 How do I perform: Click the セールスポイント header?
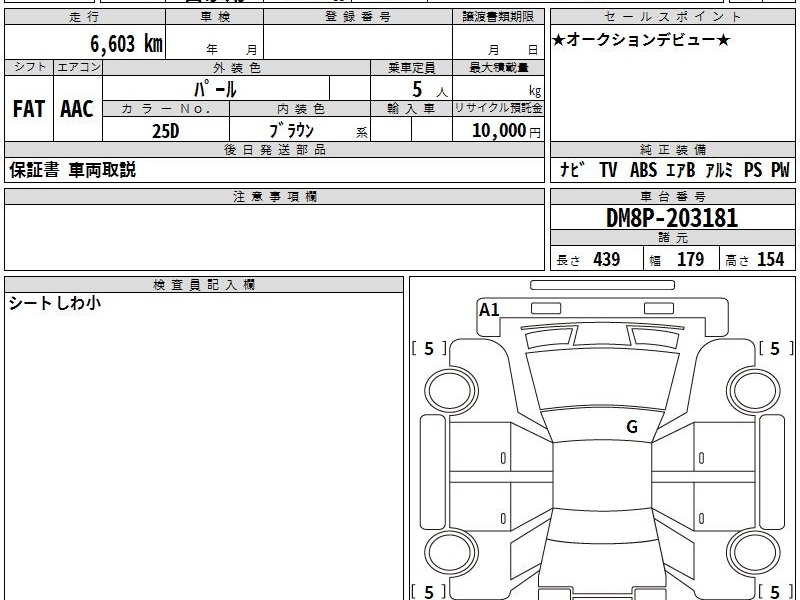(x=672, y=17)
